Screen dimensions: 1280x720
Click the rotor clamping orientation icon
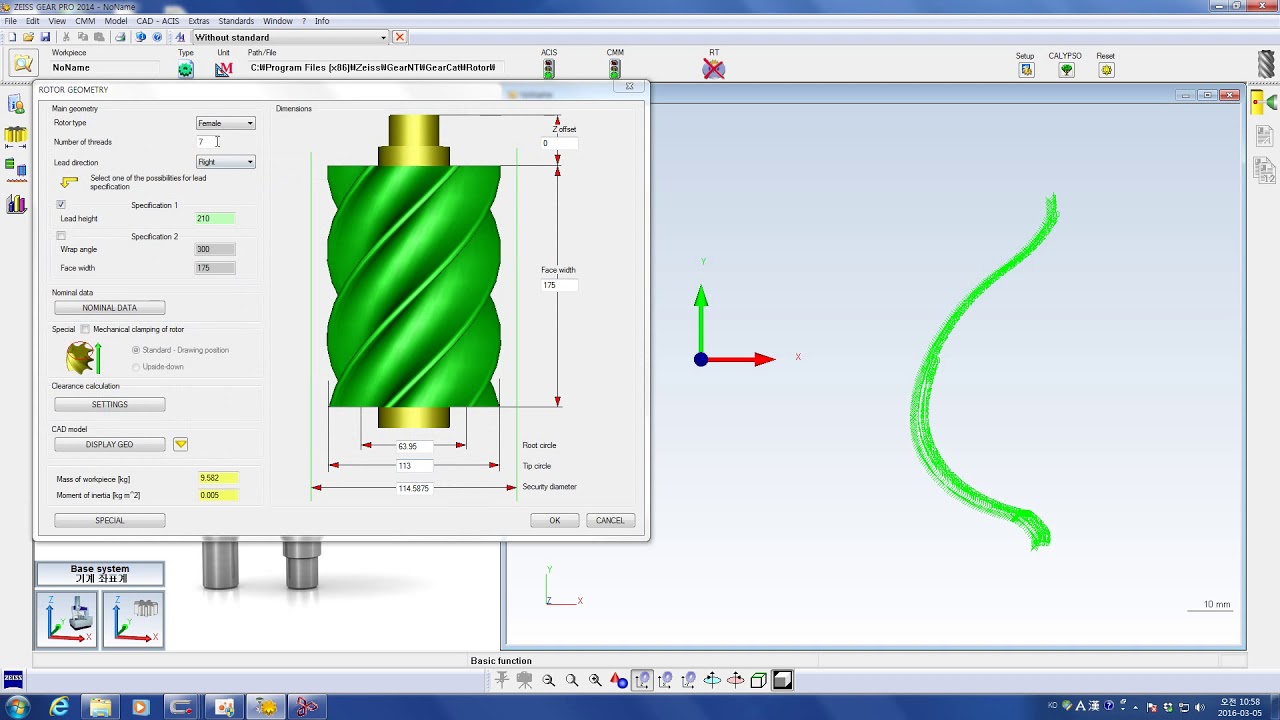pyautogui.click(x=83, y=357)
